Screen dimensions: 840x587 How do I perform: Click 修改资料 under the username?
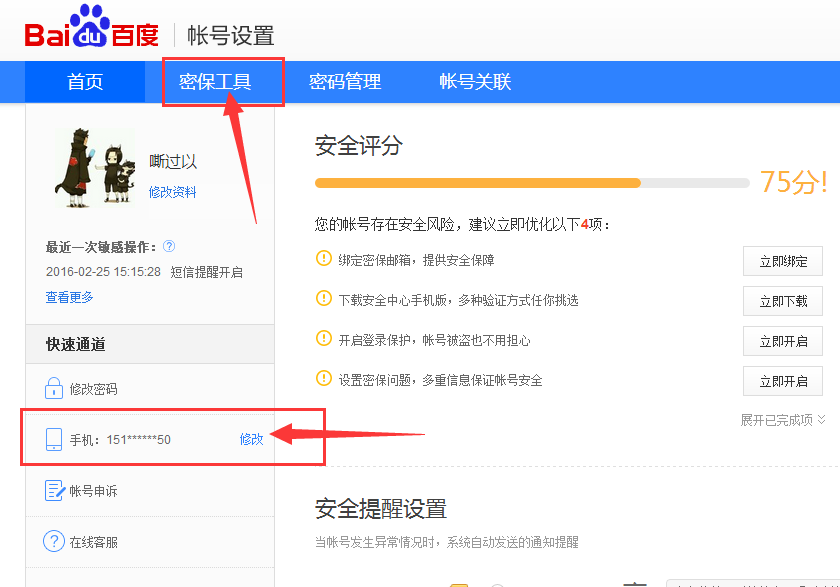[172, 191]
